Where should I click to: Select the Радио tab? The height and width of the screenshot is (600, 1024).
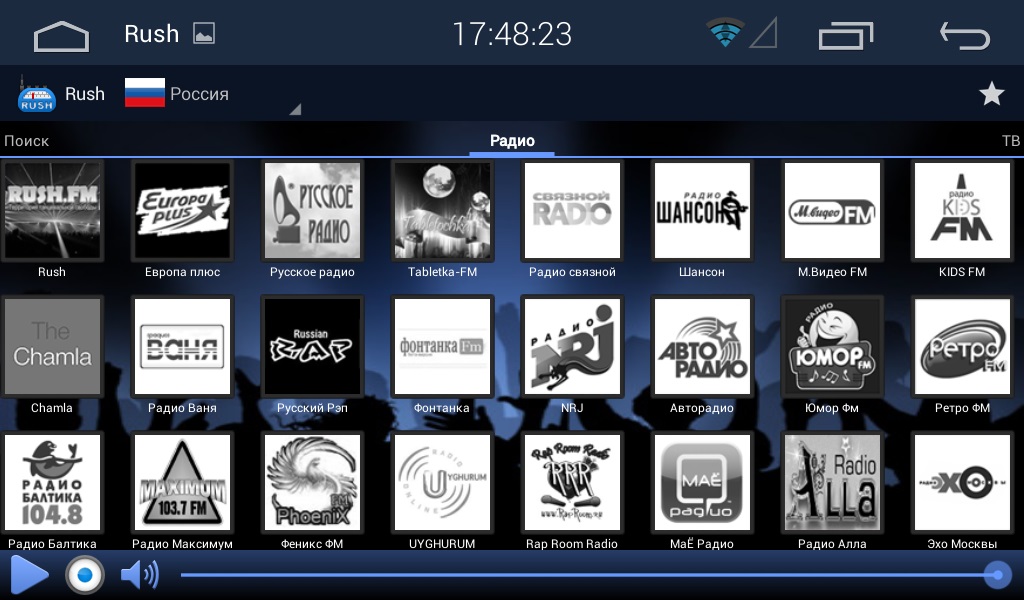pos(512,141)
